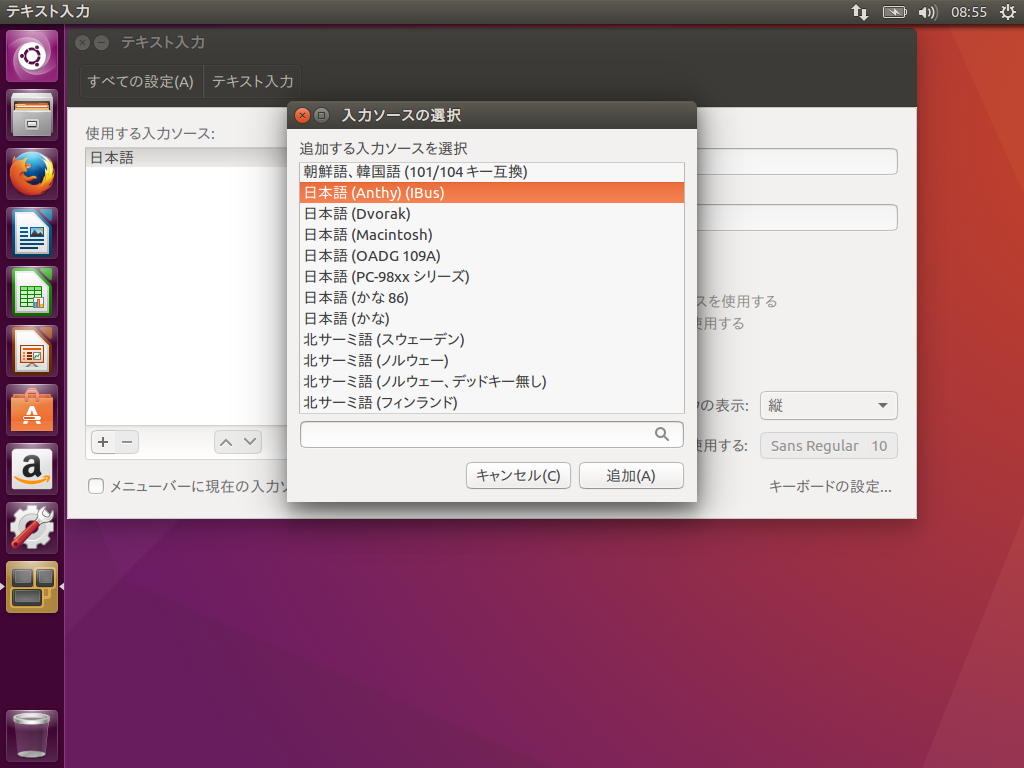This screenshot has height=768, width=1024.
Task: Open Firefox from the launcher
Action: (x=33, y=174)
